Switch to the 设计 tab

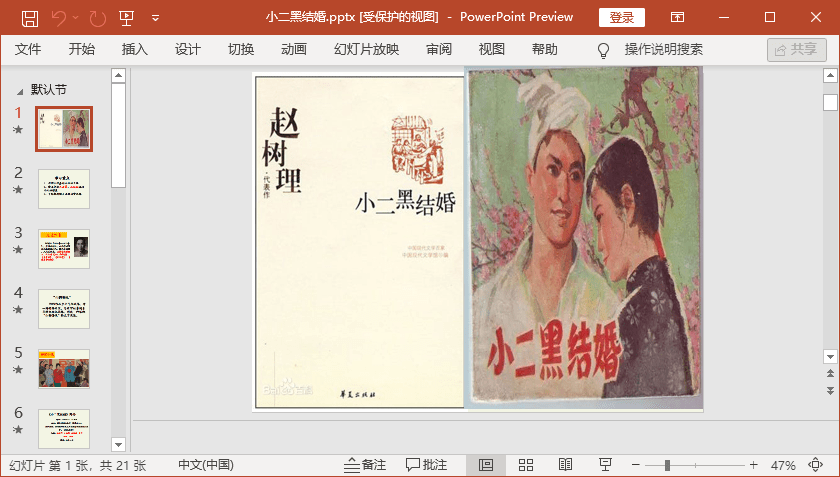(188, 49)
